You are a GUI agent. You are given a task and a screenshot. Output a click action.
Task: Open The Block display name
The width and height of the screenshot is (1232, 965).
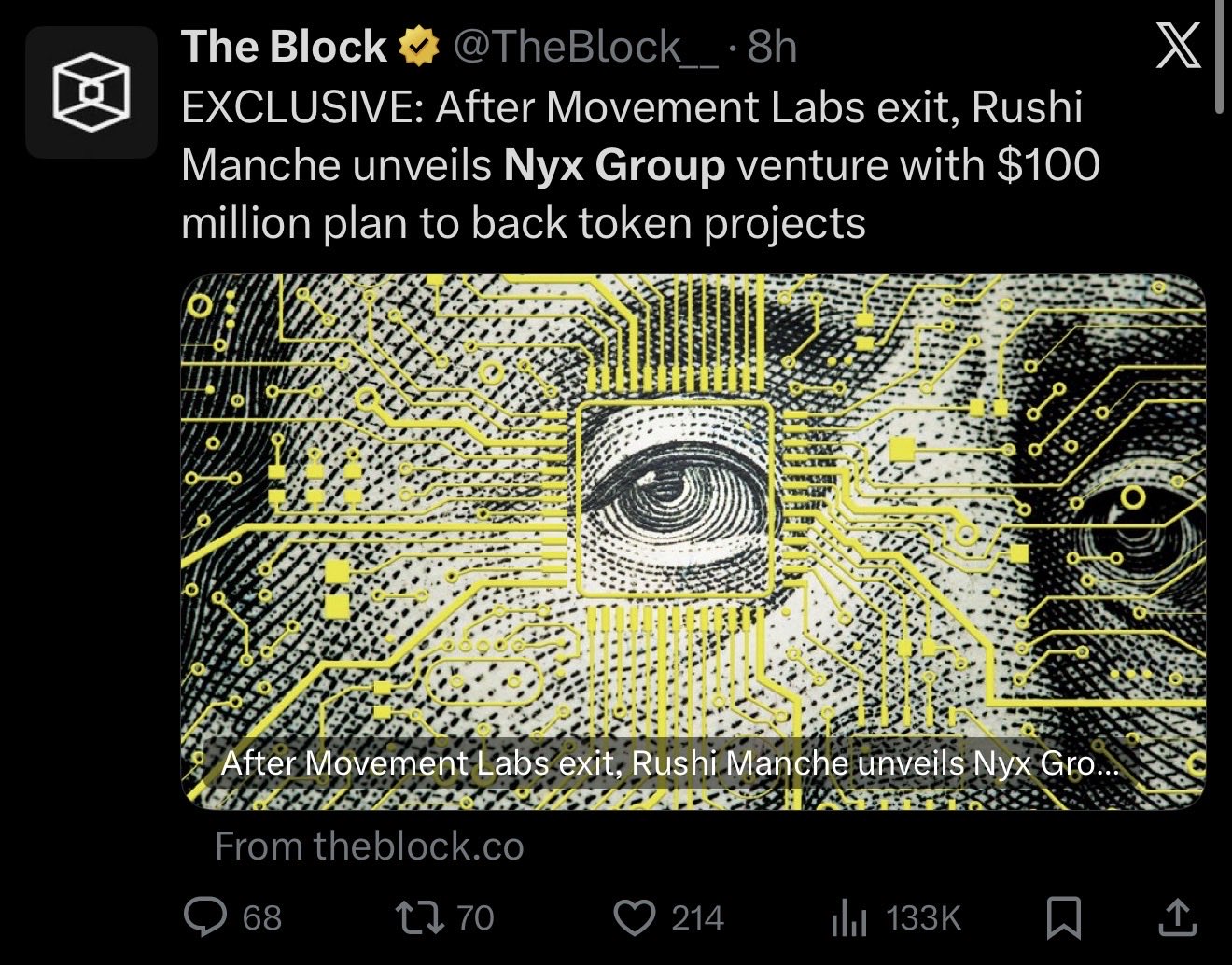(284, 47)
